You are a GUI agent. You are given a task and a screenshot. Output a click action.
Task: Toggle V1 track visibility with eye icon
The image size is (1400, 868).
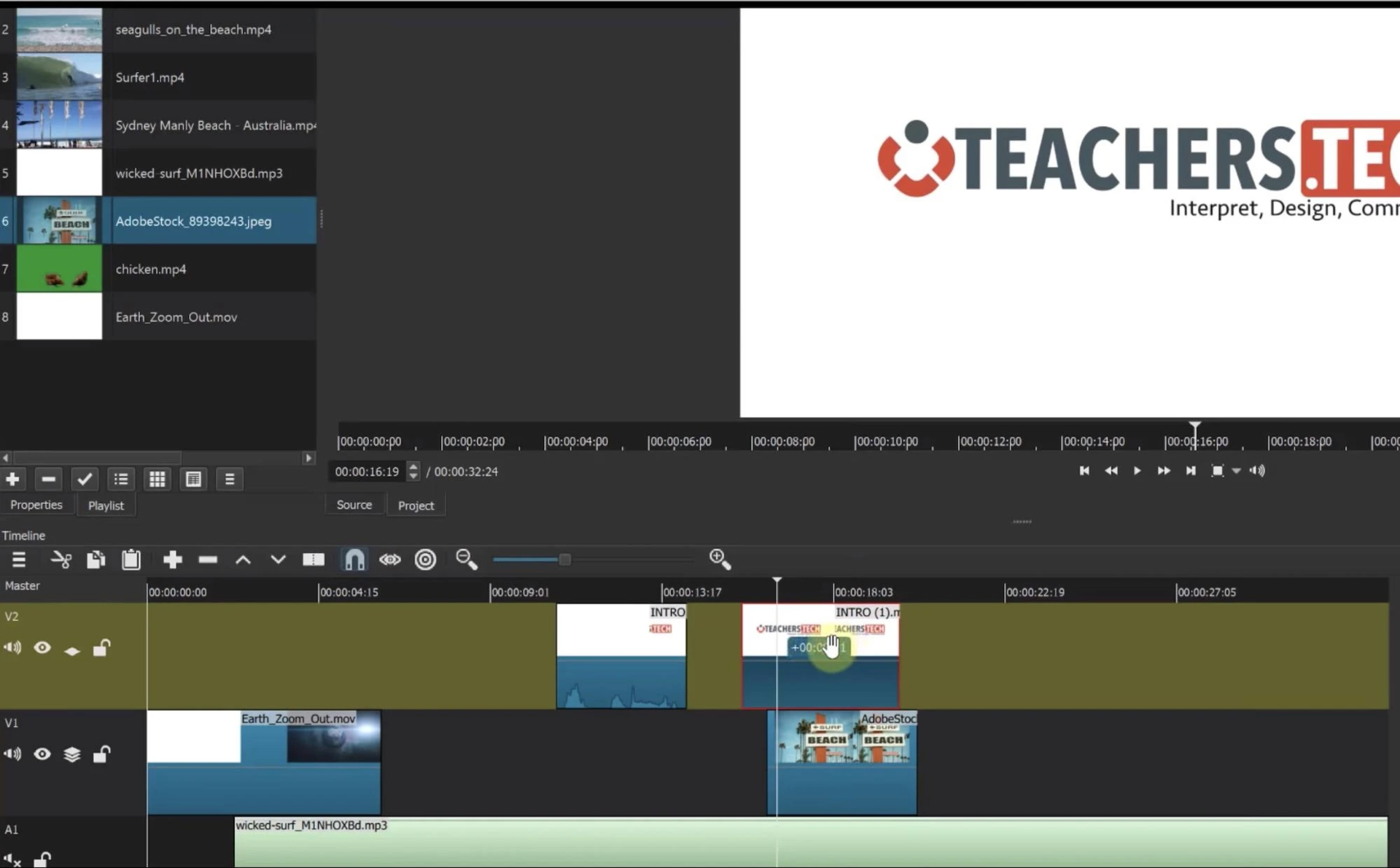(42, 754)
